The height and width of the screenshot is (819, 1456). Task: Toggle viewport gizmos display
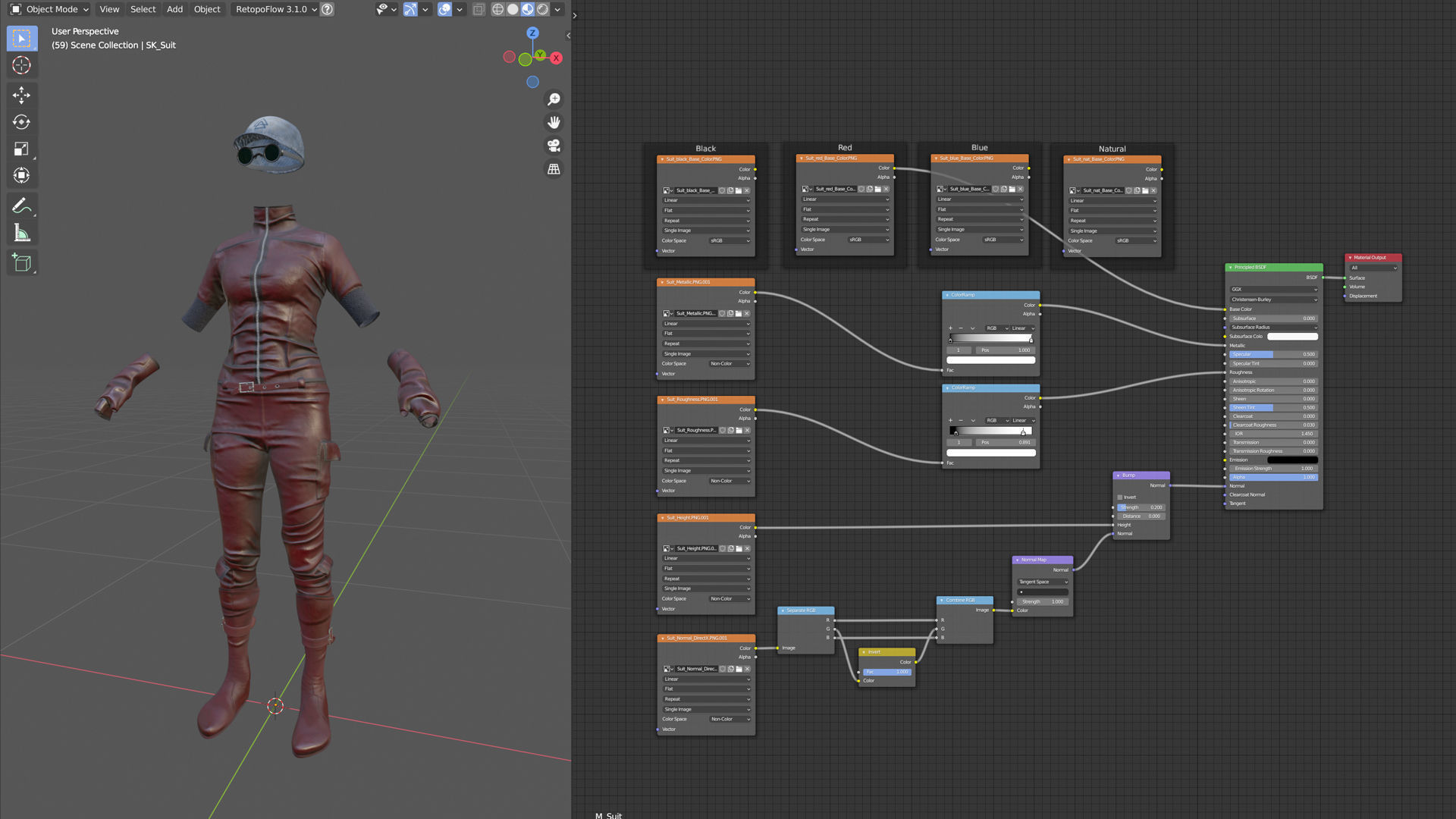[x=410, y=9]
